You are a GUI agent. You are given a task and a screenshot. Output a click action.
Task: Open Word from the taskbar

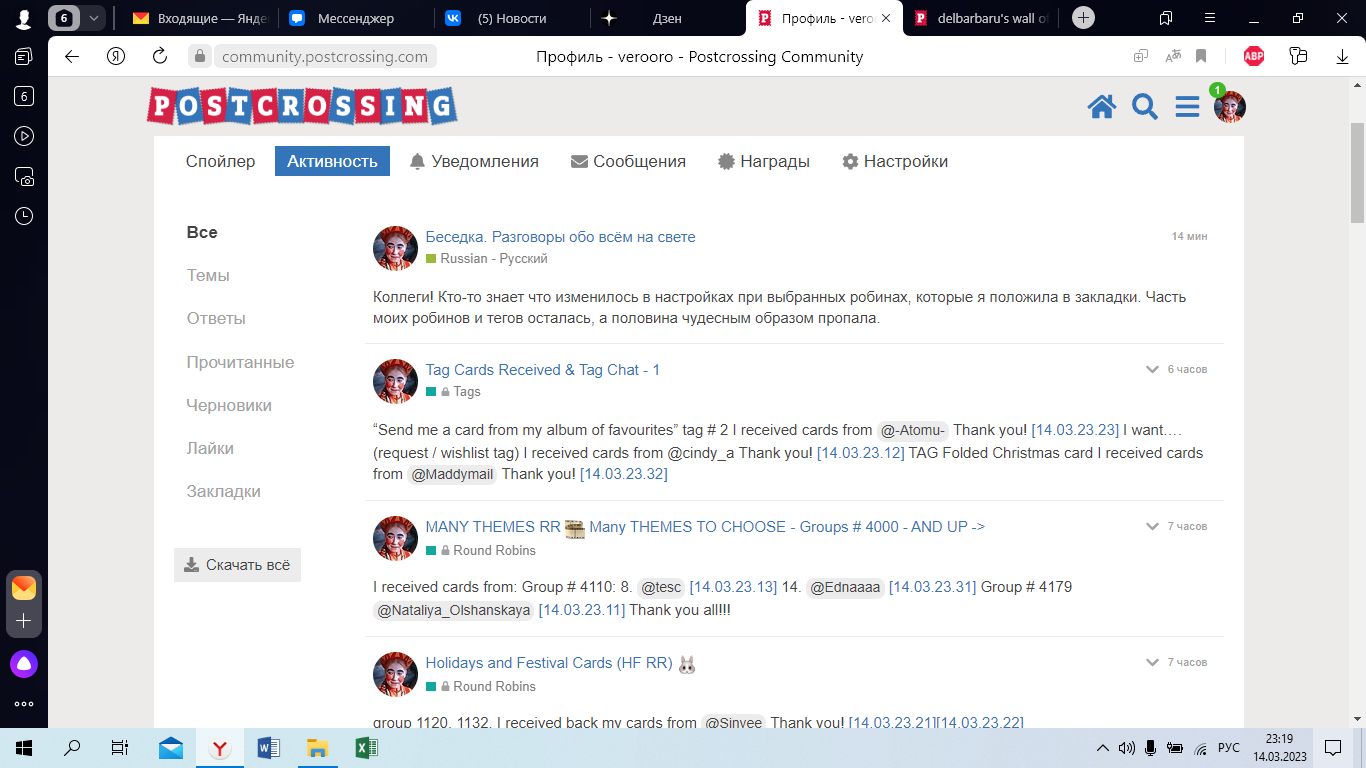[268, 748]
